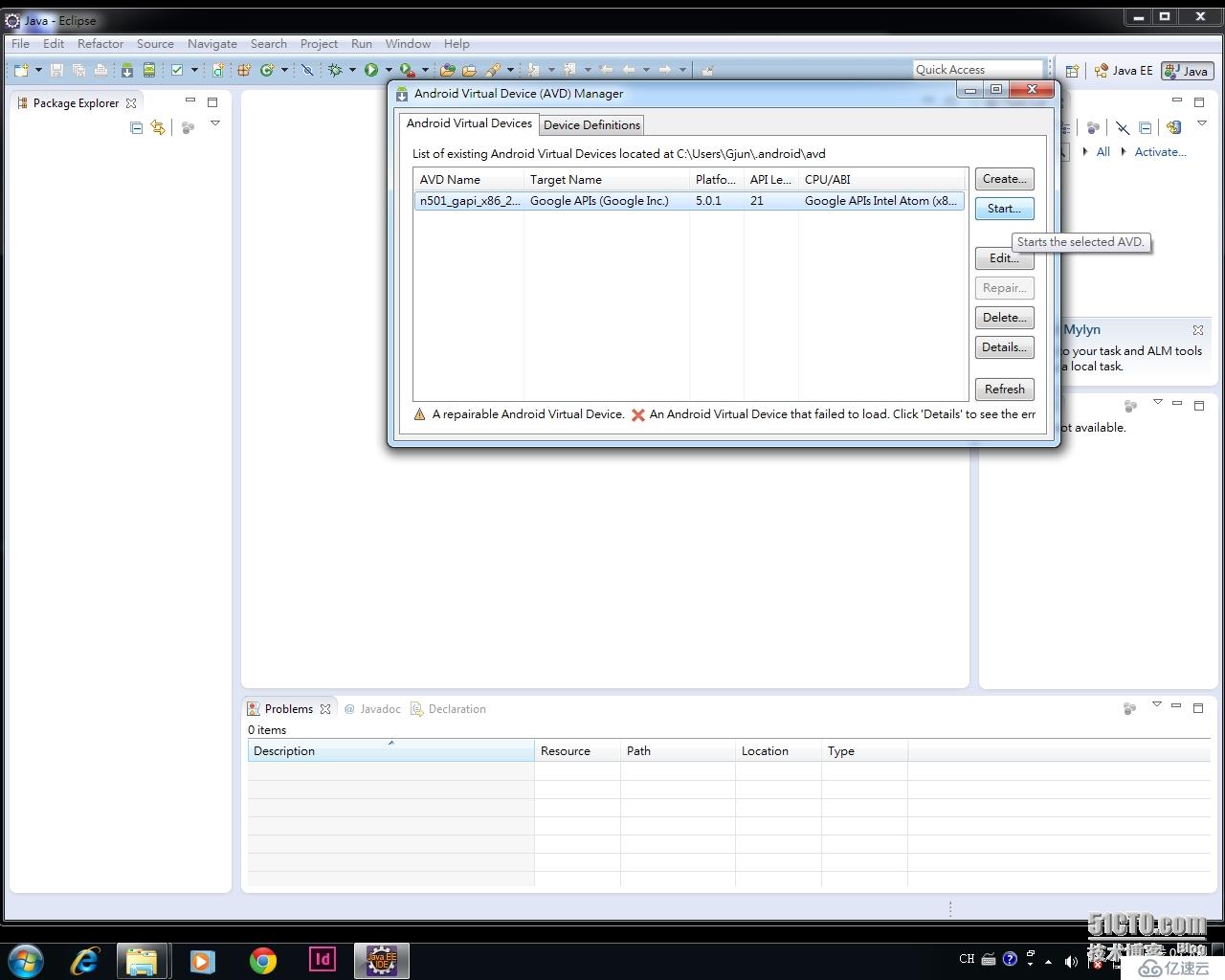Open the New Java Class dropdown arrow
Viewport: 1225px width, 980px height.
pyautogui.click(x=284, y=70)
